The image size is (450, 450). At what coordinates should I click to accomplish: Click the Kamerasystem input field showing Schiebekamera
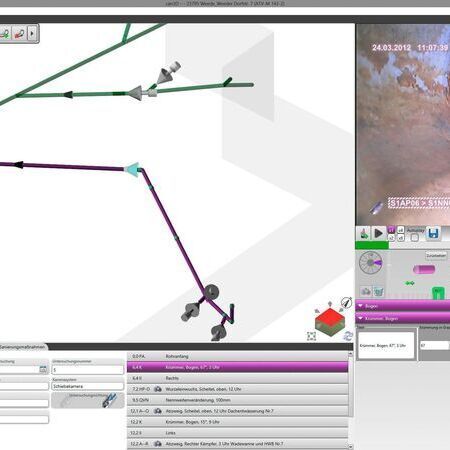point(88,386)
